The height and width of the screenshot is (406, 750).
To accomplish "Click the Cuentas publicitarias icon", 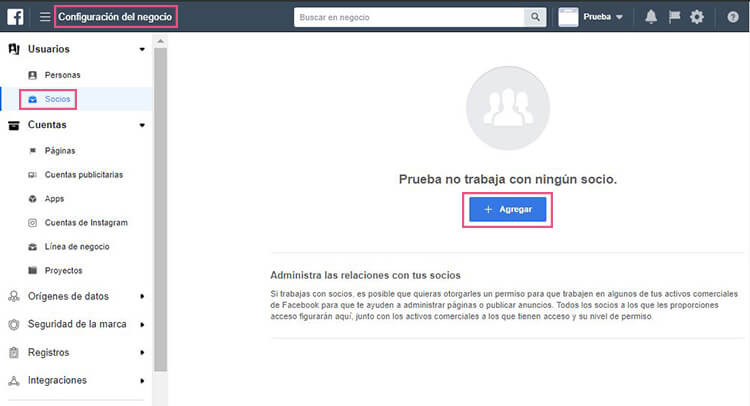I will (x=33, y=175).
